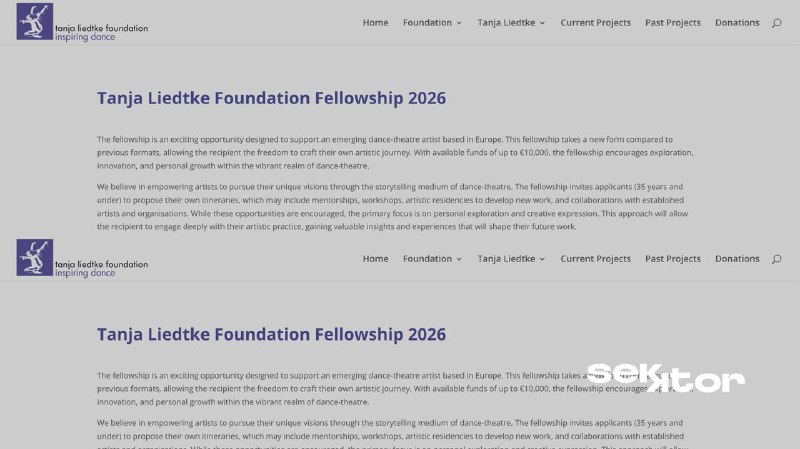The height and width of the screenshot is (449, 800).
Task: Go to Donations in the top navigation bar
Action: [737, 22]
